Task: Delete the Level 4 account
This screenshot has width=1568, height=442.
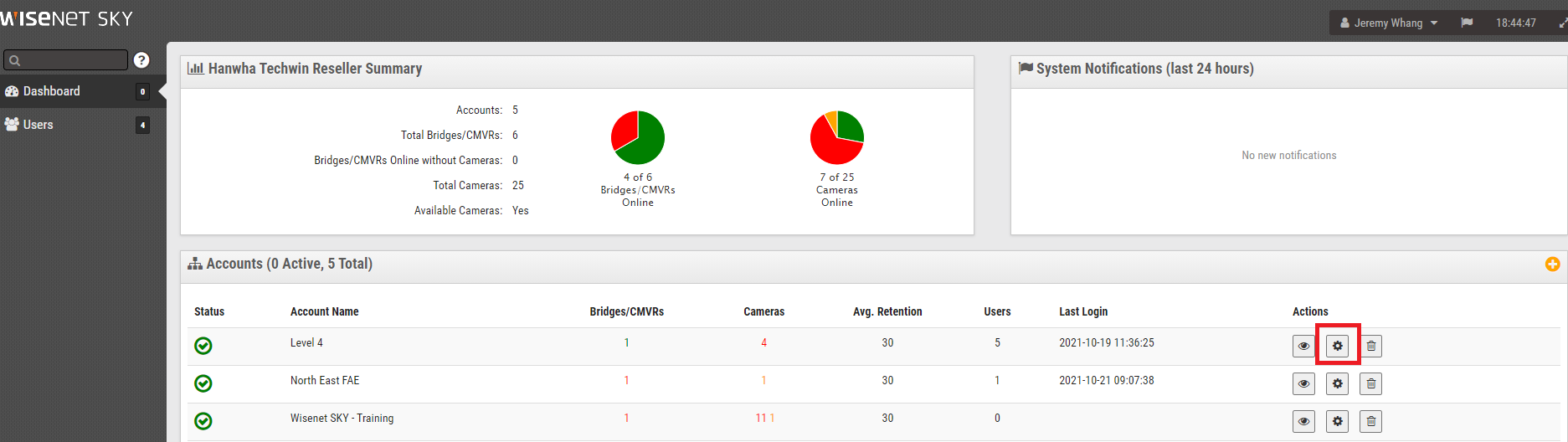Action: [x=1370, y=346]
